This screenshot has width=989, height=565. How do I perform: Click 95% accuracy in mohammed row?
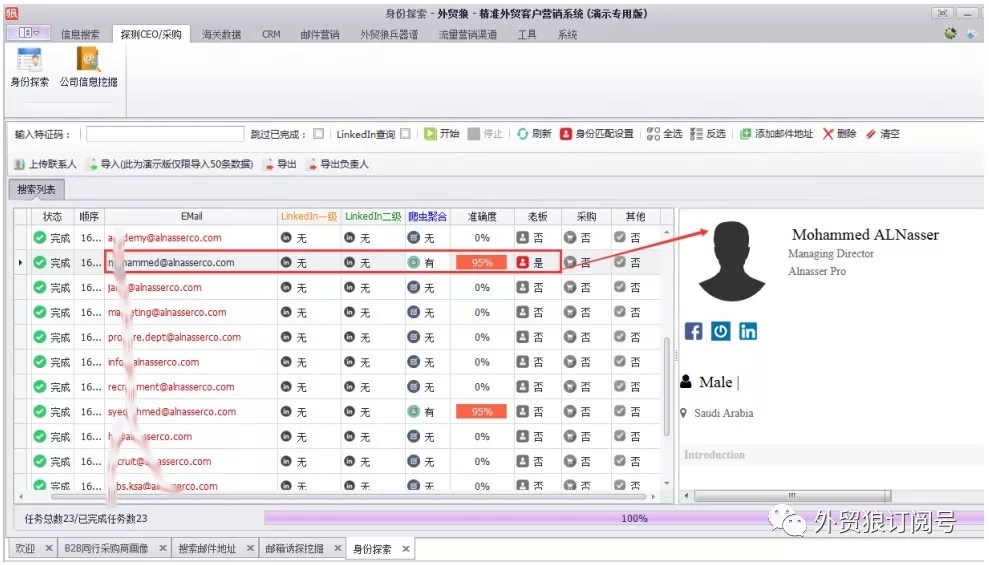point(481,262)
